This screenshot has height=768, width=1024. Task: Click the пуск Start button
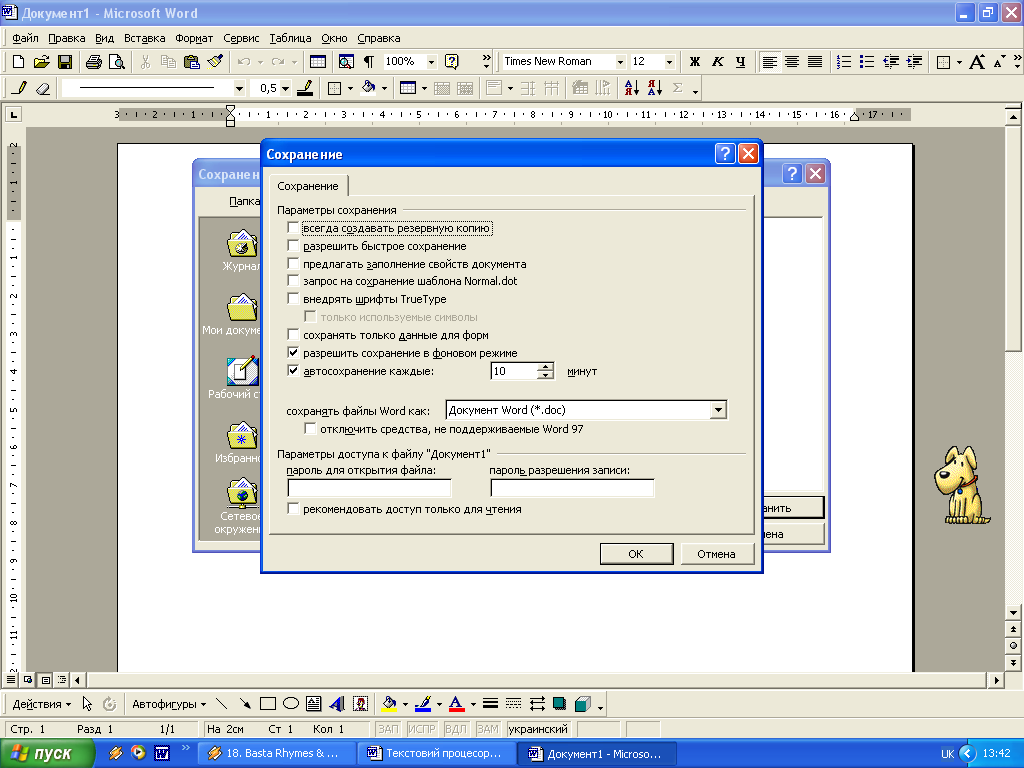point(46,754)
